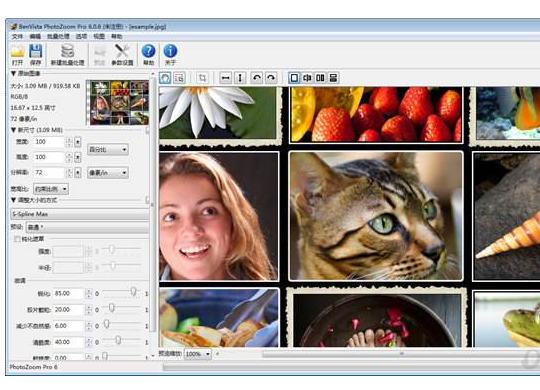540x390 pixels.
Task: Click the scroll-down arrow of the left panel
Action: (x=153, y=356)
